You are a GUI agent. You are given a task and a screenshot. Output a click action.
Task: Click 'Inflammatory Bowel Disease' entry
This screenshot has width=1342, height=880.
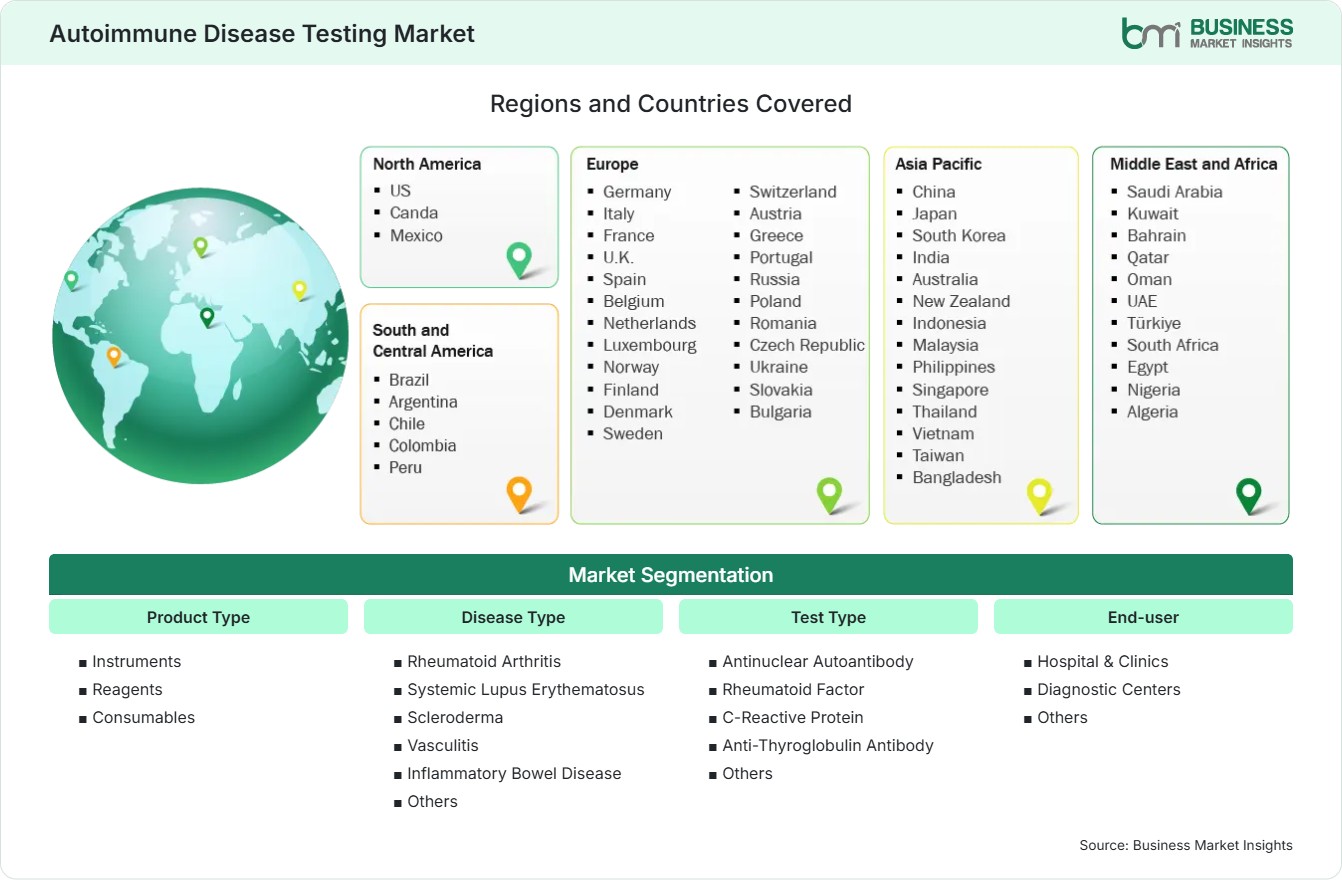(x=514, y=773)
